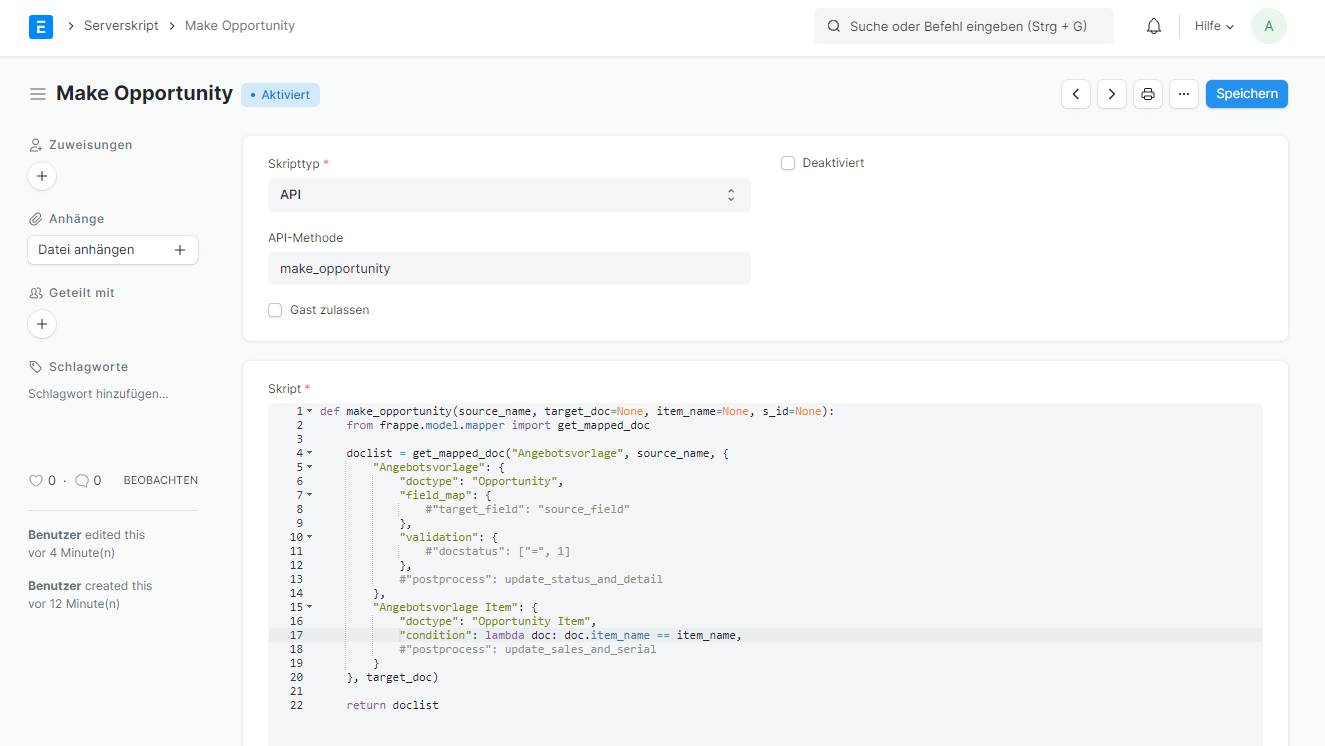Image resolution: width=1325 pixels, height=746 pixels.
Task: Collapse code fold at line 15
Action: 309,607
